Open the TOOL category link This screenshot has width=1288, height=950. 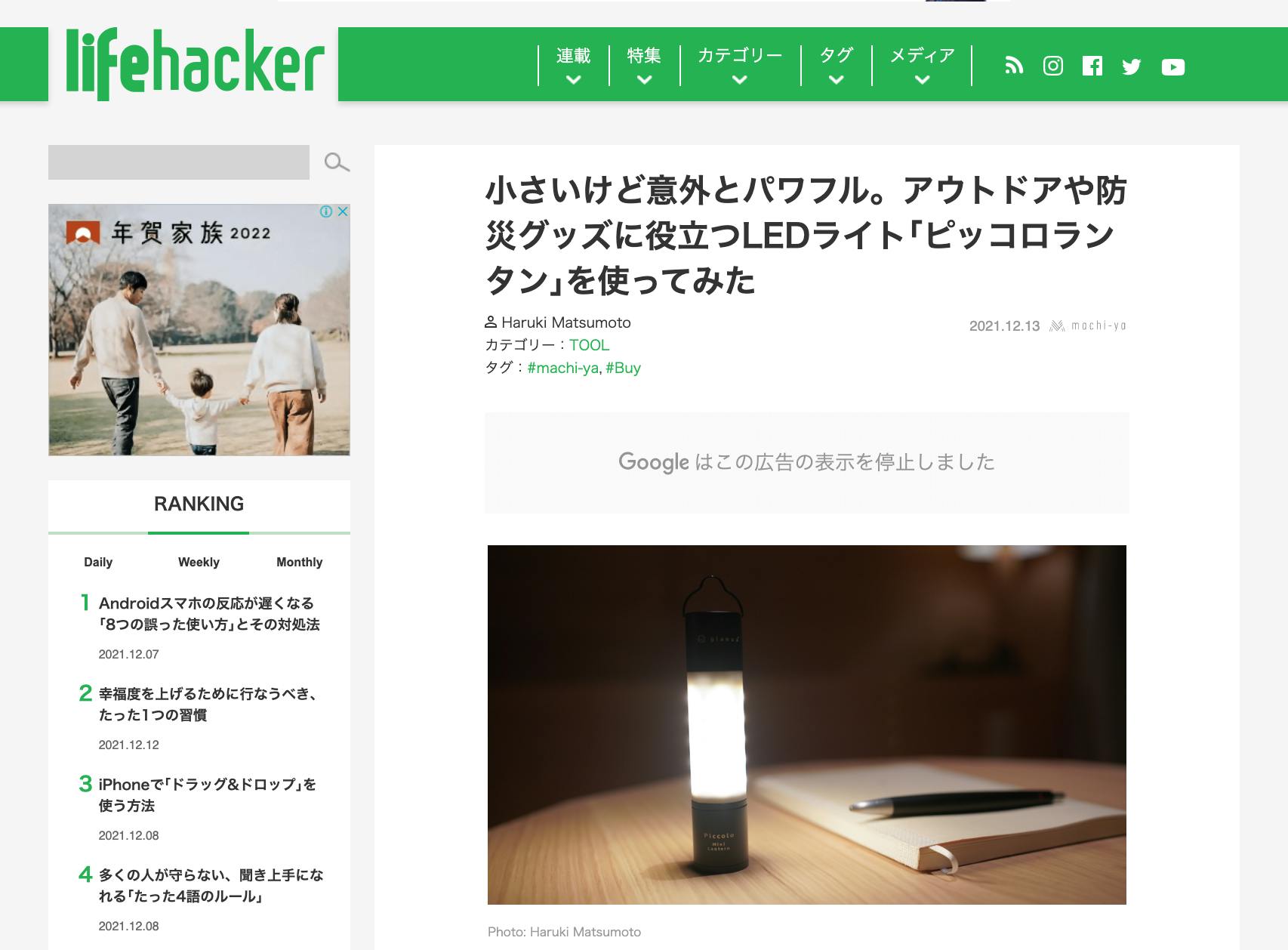click(x=589, y=345)
